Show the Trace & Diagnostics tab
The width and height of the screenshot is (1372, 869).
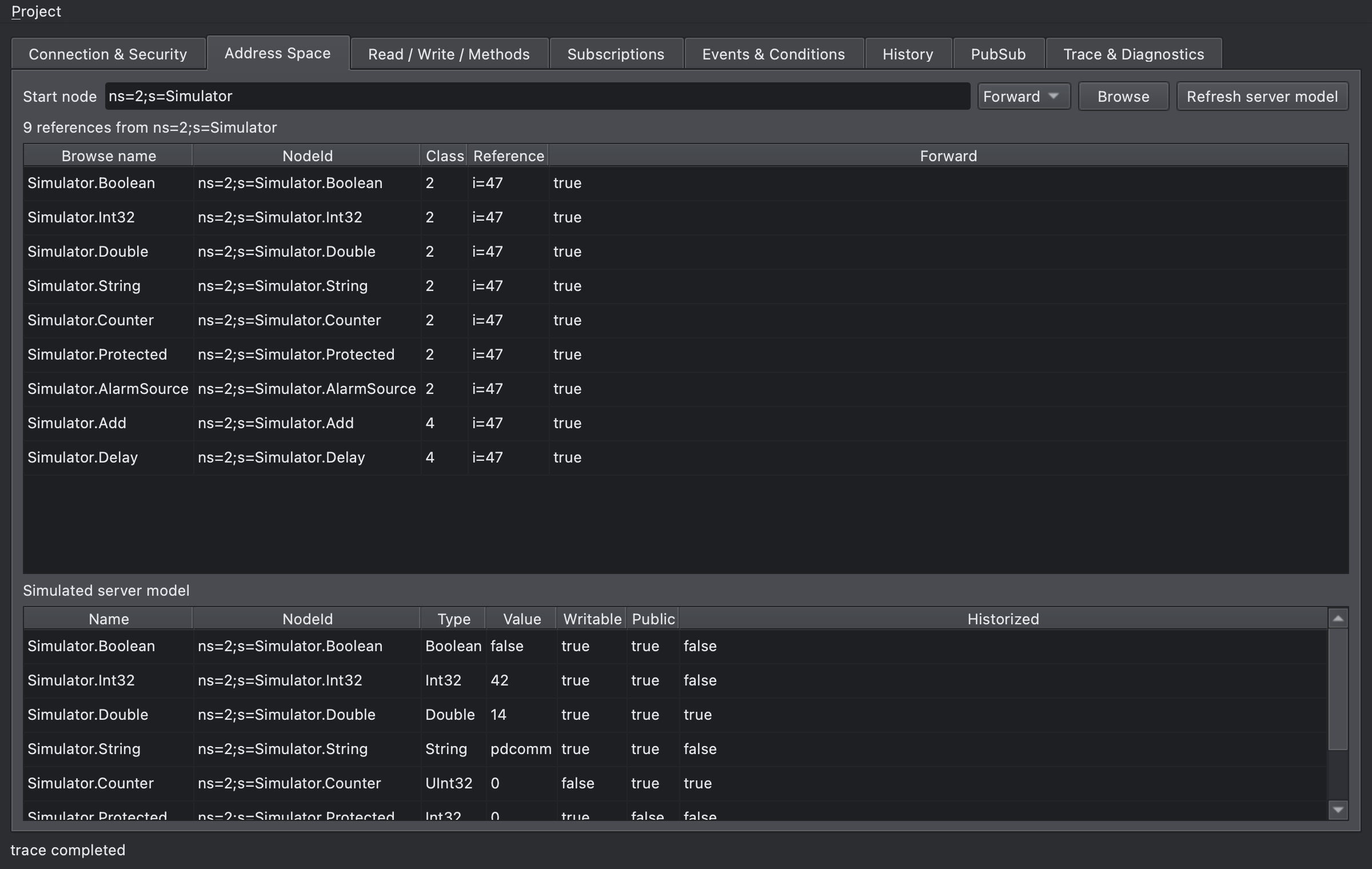1134,54
